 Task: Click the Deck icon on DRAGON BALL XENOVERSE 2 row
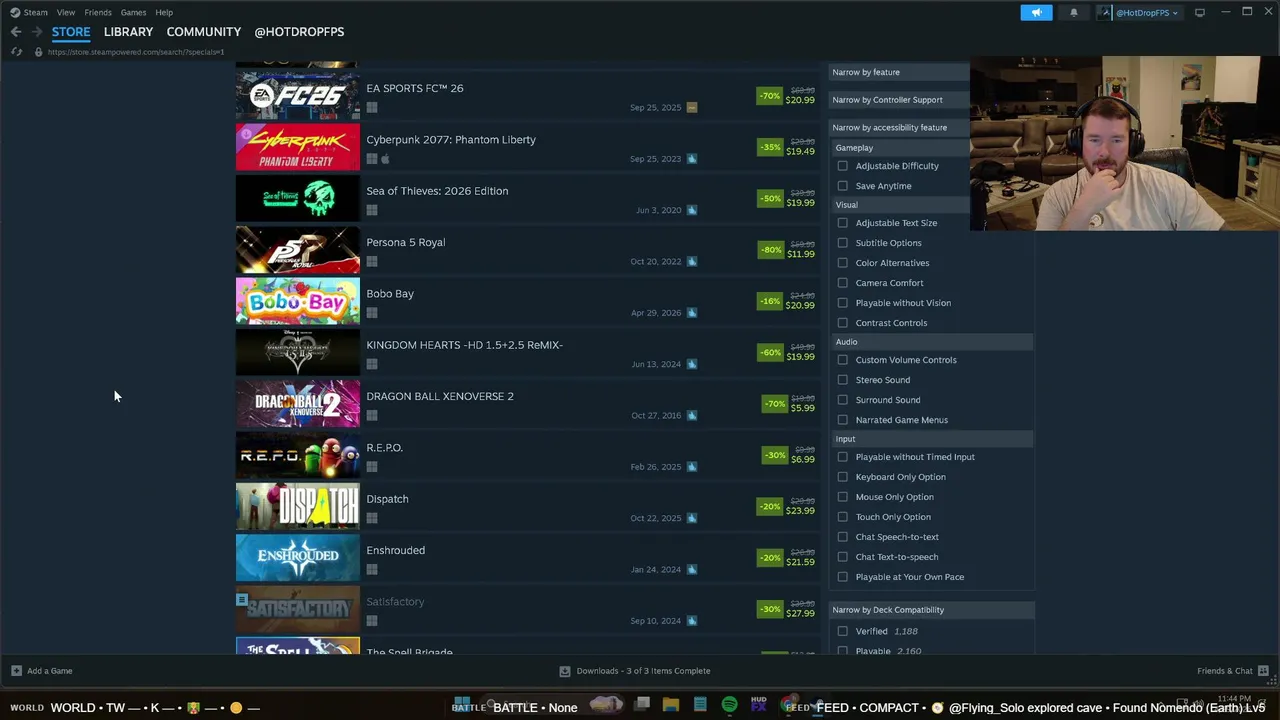point(691,416)
